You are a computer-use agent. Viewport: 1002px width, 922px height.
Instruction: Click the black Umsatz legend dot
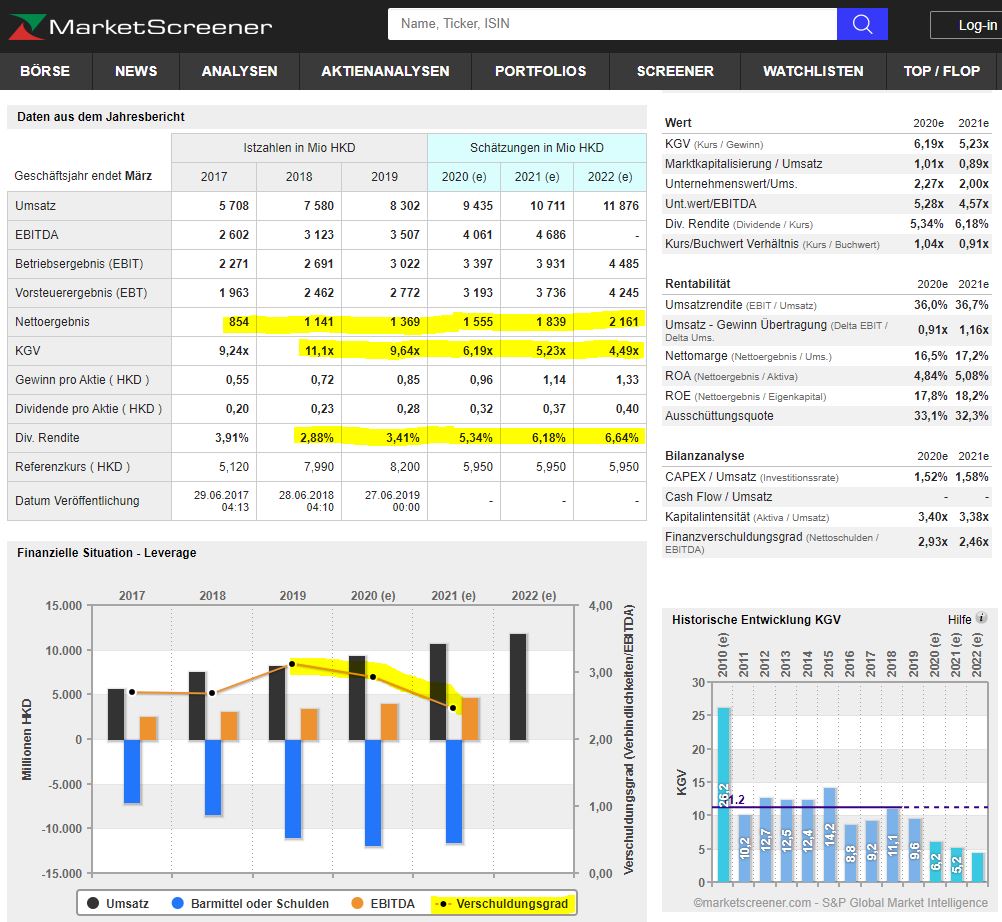[x=92, y=903]
